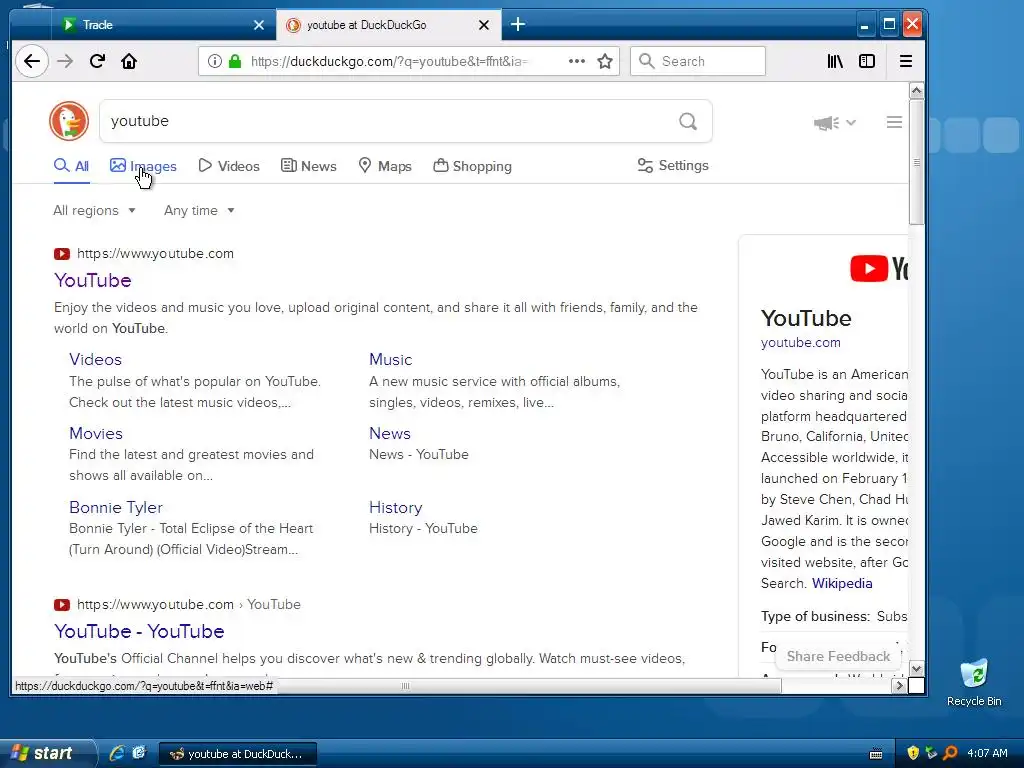Viewport: 1024px width, 768px height.
Task: Expand the Any time filter dropdown
Action: [x=199, y=210]
